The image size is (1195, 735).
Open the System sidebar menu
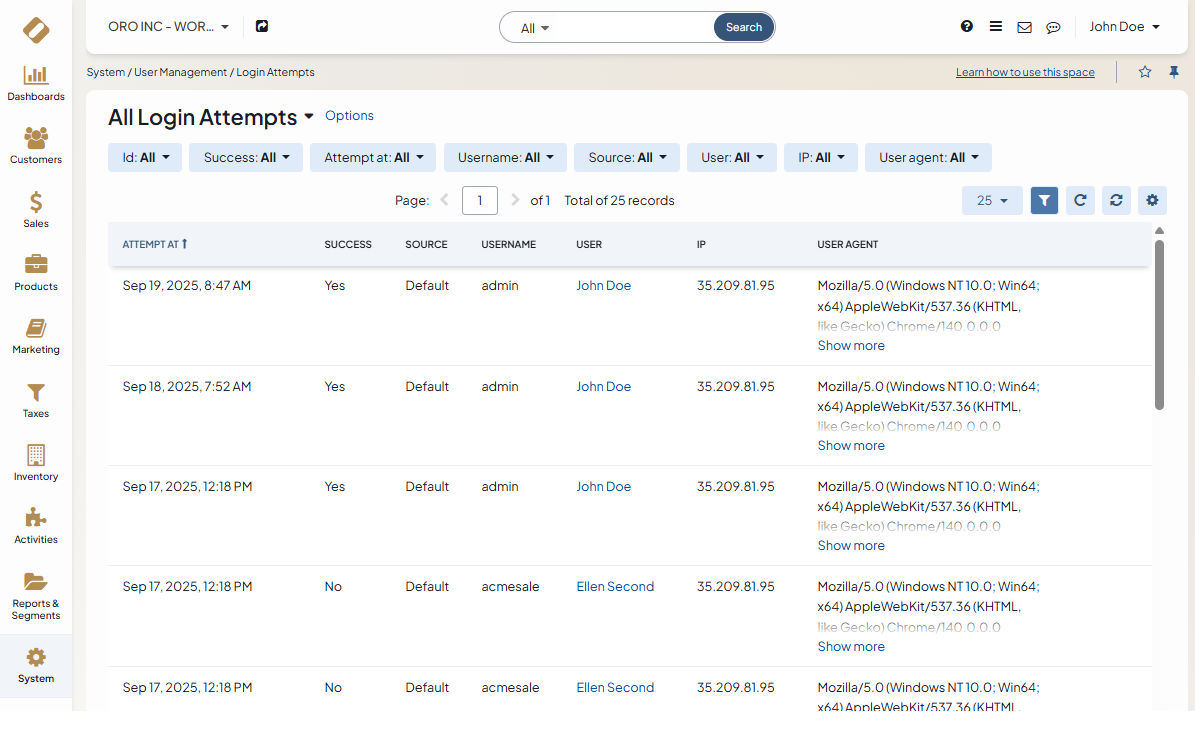point(36,666)
